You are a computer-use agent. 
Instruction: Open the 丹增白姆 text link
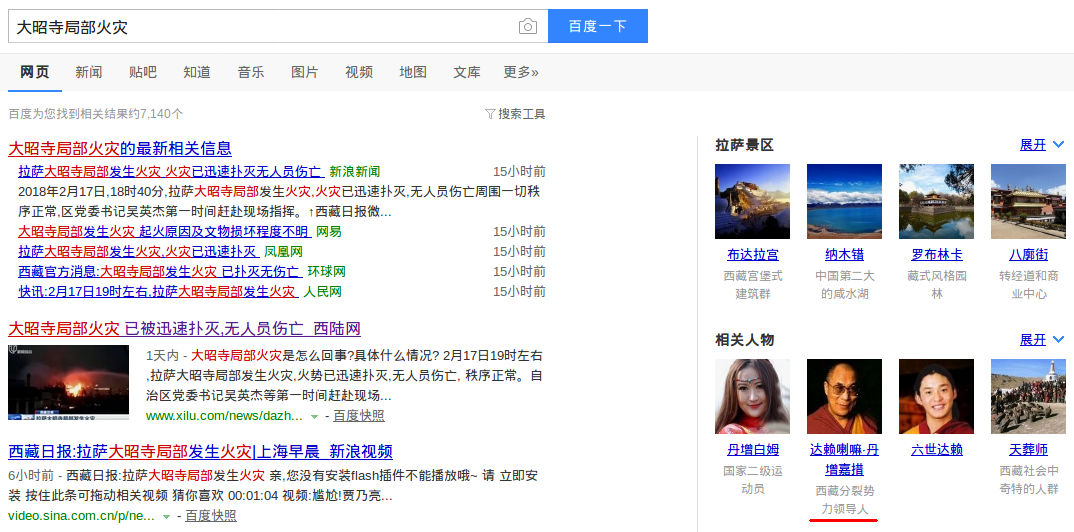coord(753,450)
